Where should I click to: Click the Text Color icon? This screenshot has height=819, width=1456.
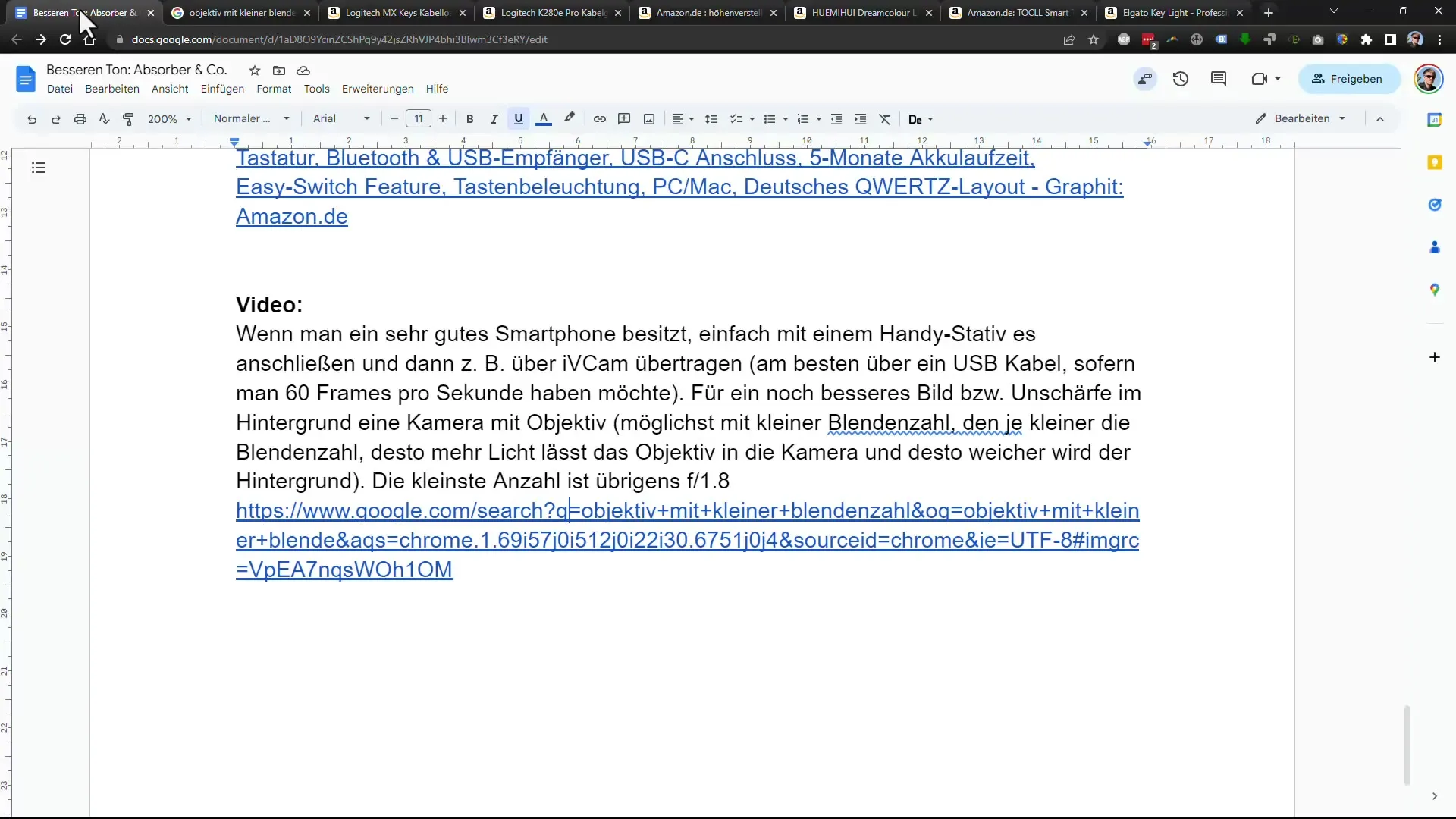tap(544, 119)
